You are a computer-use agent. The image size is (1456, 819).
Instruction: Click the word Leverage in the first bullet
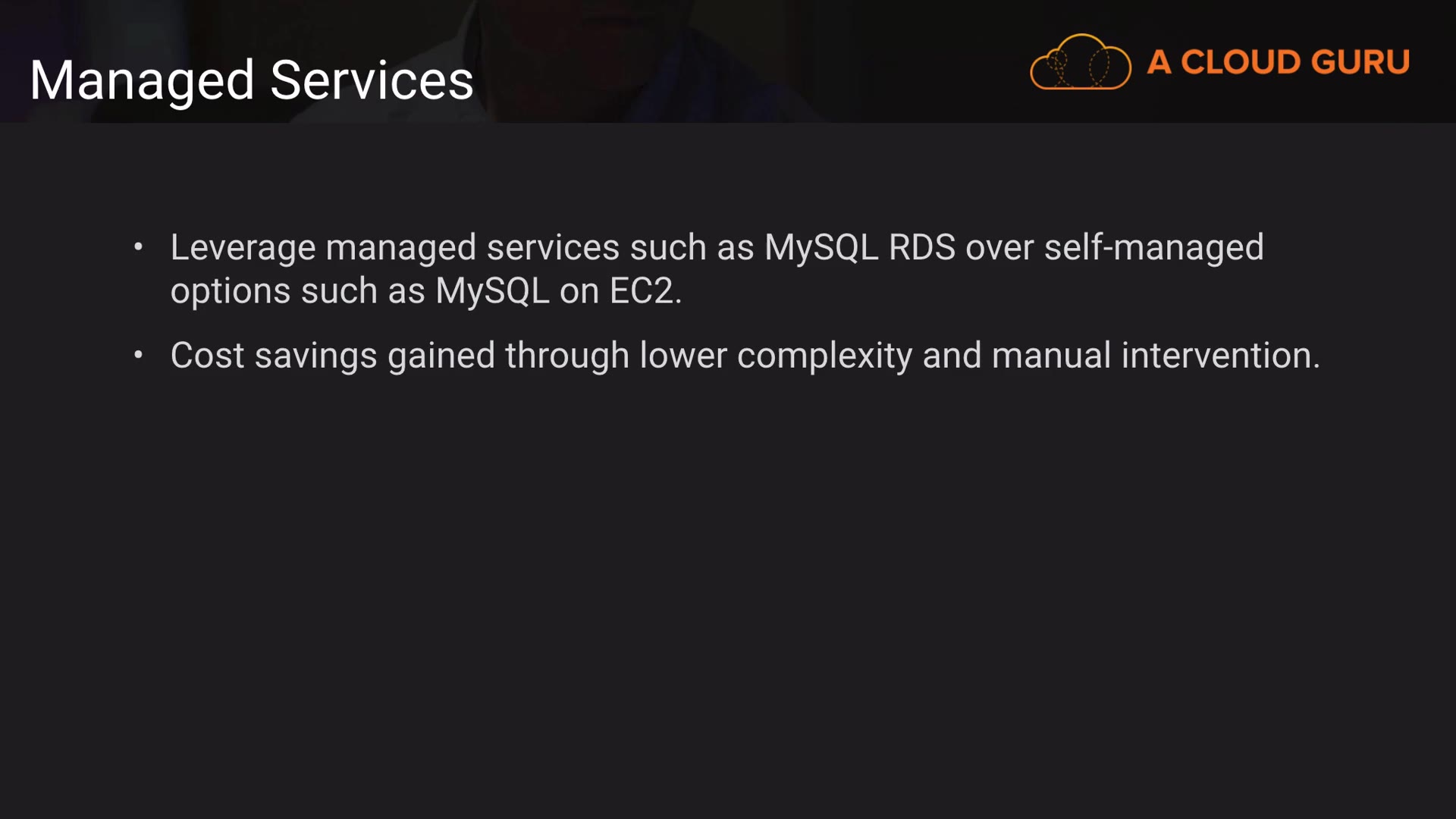point(243,248)
